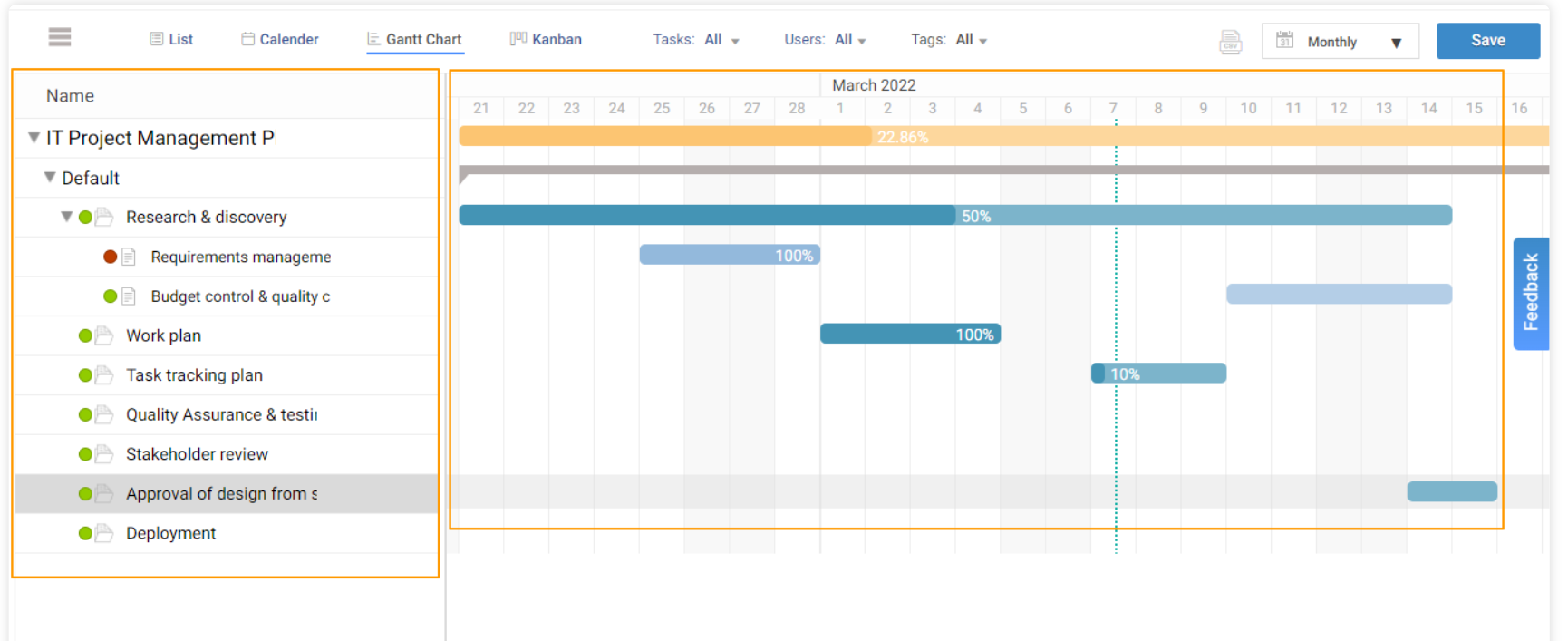The width and height of the screenshot is (1568, 641).
Task: Open the hamburger menu icon
Action: coord(60,37)
